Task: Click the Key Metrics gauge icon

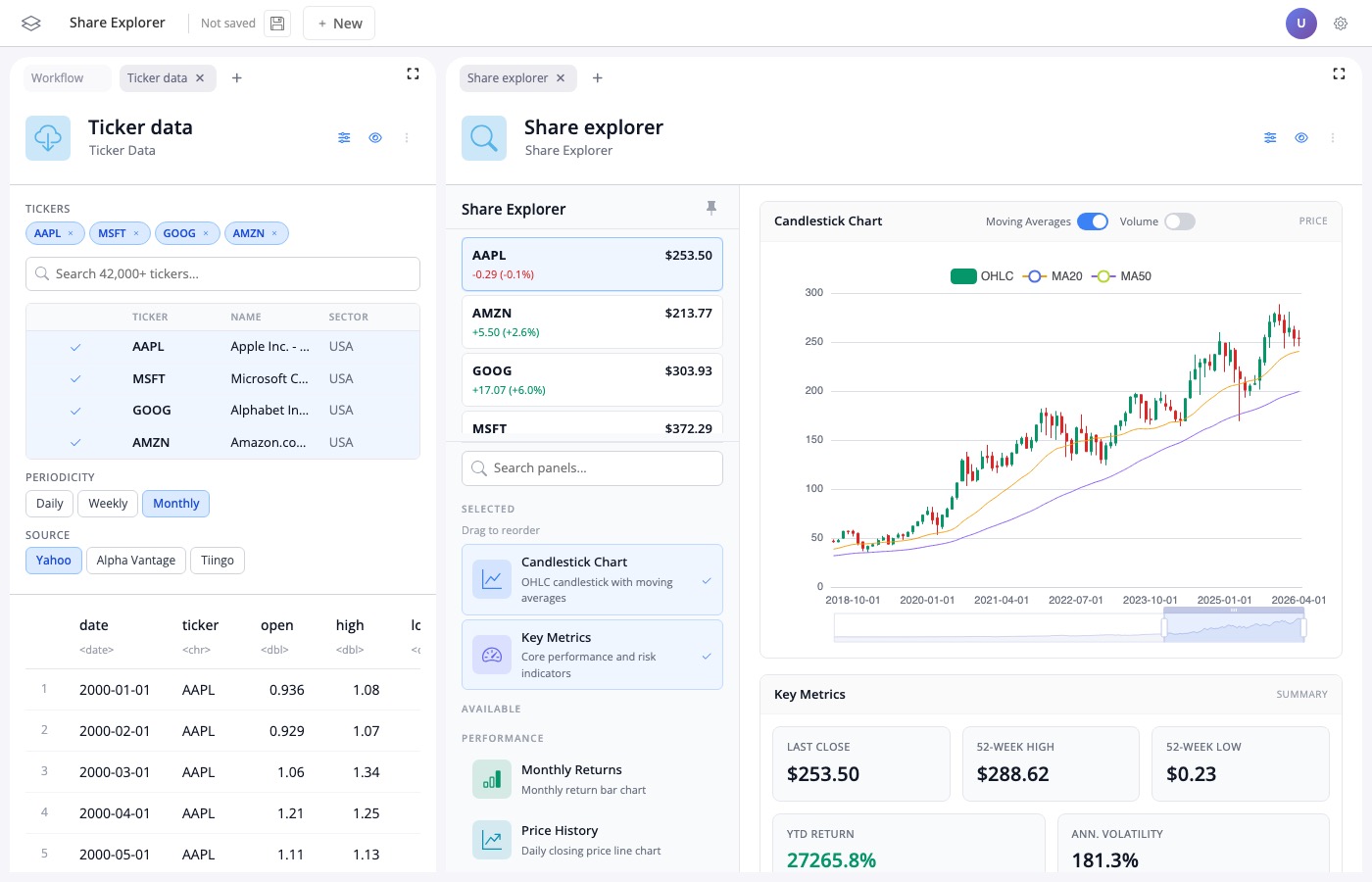Action: point(492,655)
